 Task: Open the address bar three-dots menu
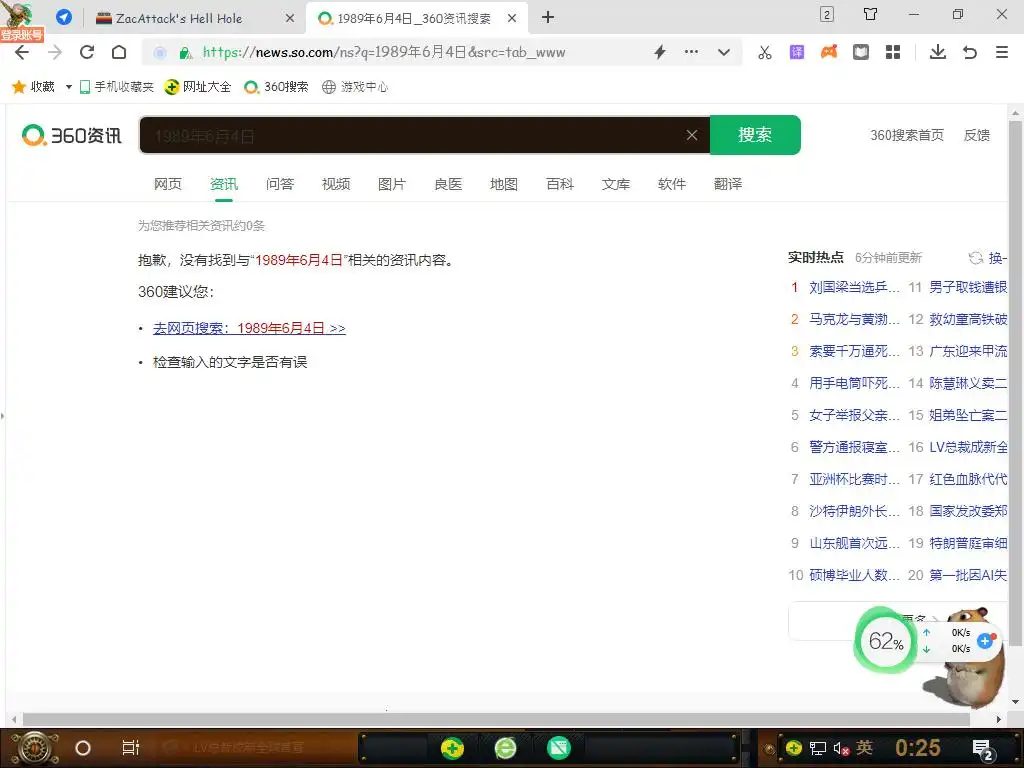tap(691, 52)
